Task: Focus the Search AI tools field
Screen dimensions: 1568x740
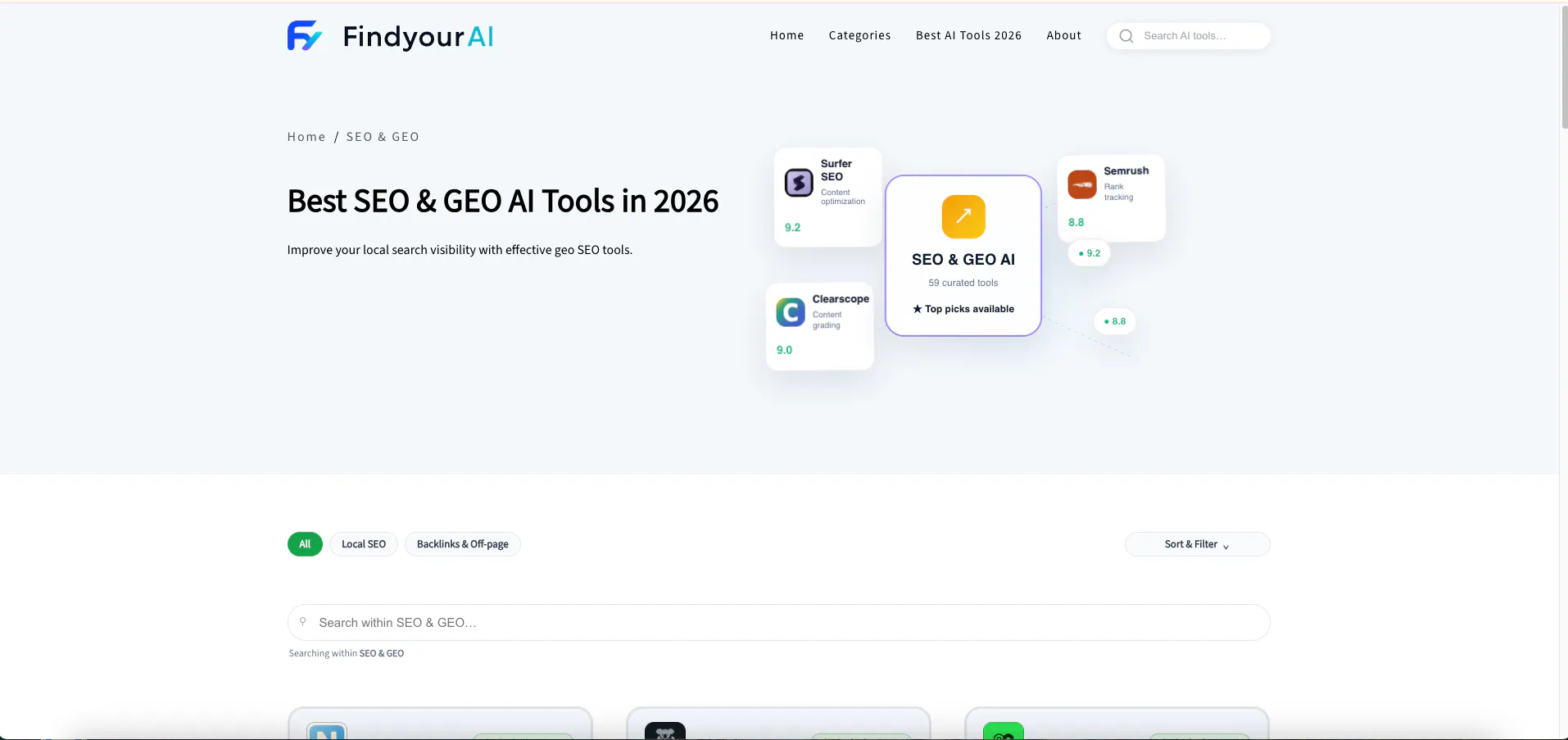Action: (x=1188, y=36)
